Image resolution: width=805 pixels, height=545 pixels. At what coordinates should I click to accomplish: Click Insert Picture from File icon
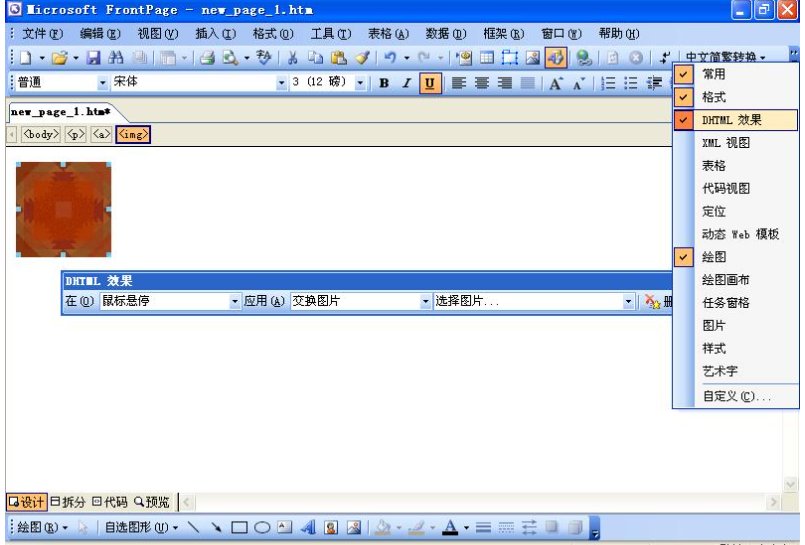(533, 57)
